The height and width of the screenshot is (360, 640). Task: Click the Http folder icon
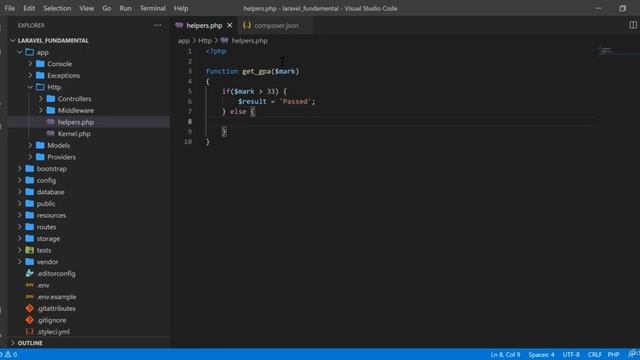click(40, 87)
